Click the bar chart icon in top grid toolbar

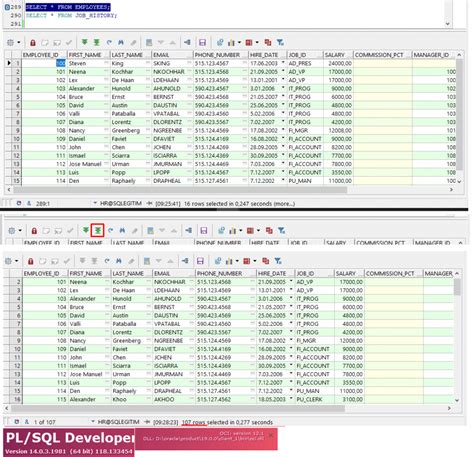coord(231,43)
